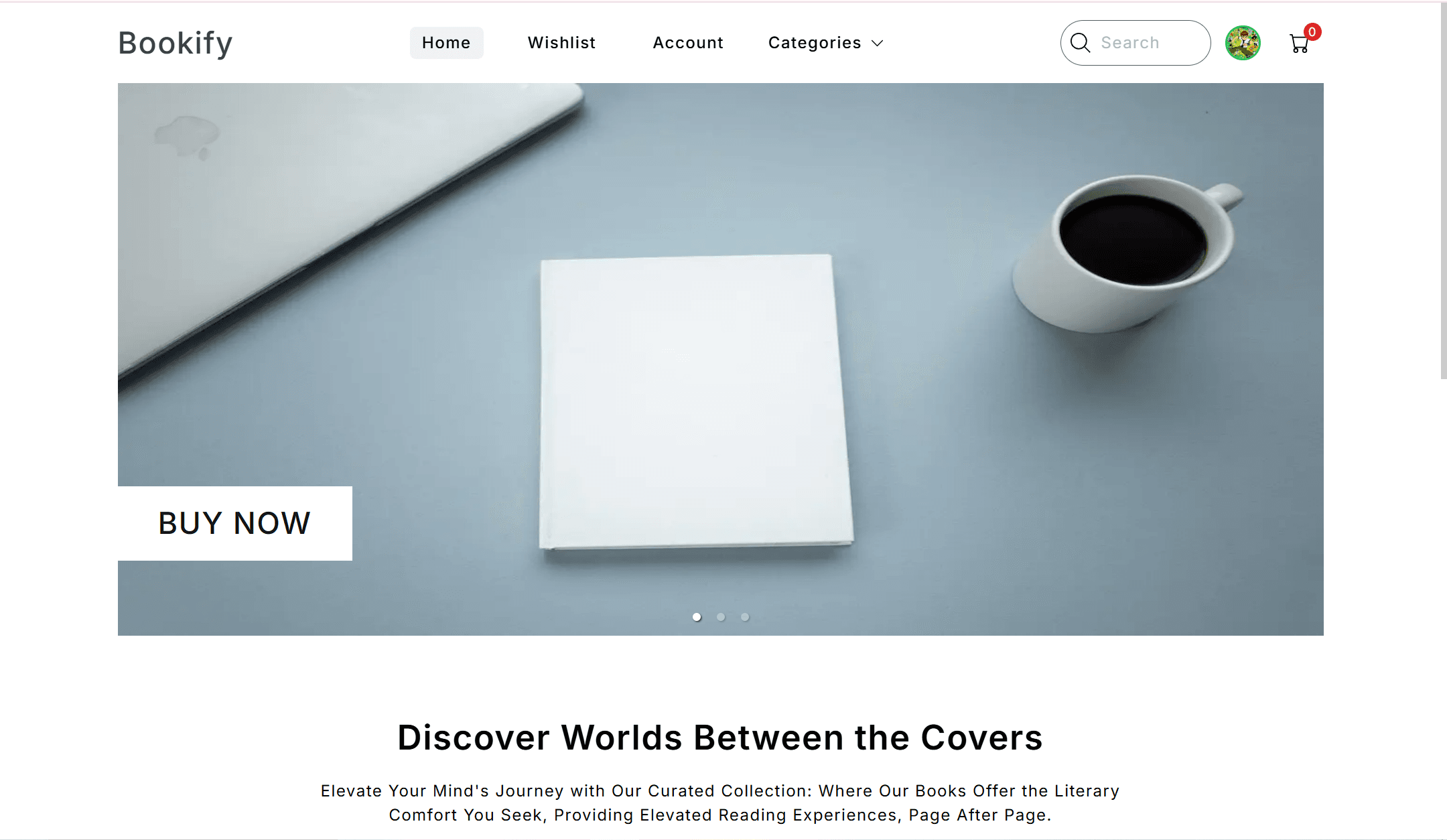The width and height of the screenshot is (1447, 840).
Task: Expand the Categories chevron arrow
Action: pyautogui.click(x=878, y=44)
